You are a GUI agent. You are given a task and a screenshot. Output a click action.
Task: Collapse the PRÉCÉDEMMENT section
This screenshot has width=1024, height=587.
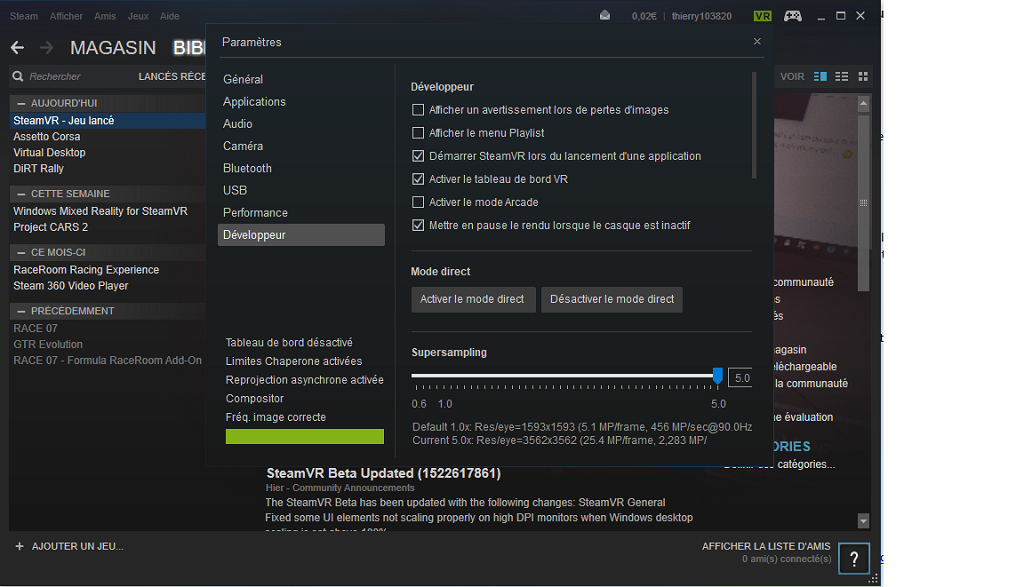[21, 311]
